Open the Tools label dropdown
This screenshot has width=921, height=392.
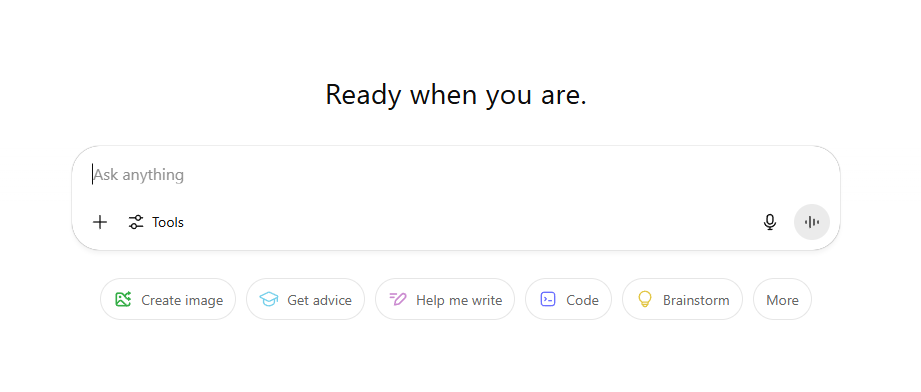(168, 222)
